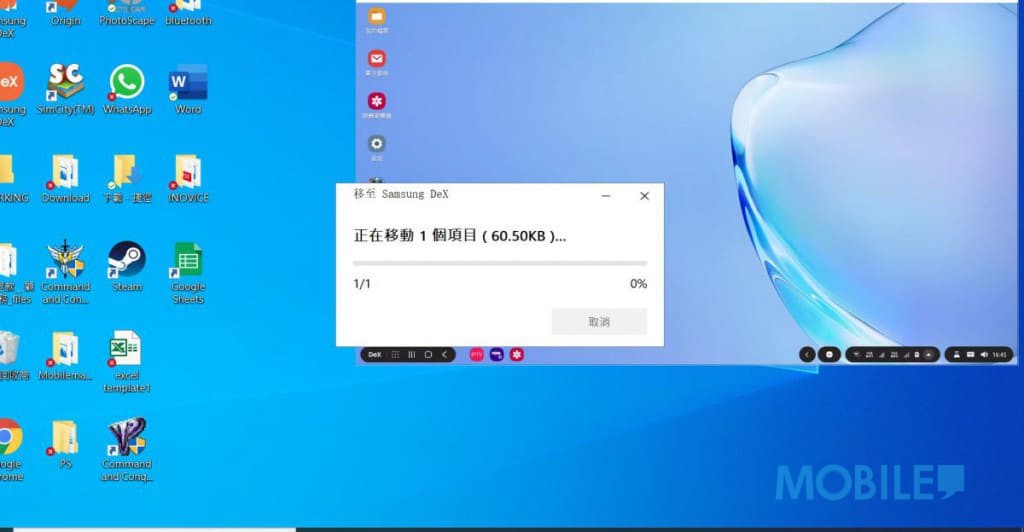Screen dimensions: 1024x532
Task: Open the Settings gear app in DeX
Action: (377, 147)
